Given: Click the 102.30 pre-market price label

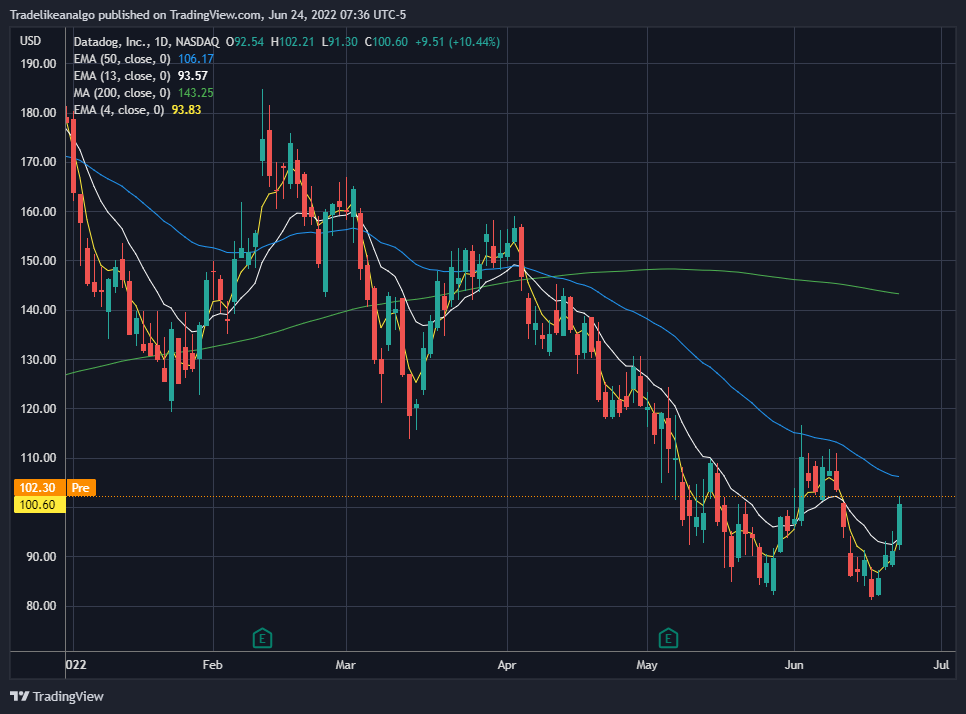Looking at the screenshot, I should coord(38,488).
